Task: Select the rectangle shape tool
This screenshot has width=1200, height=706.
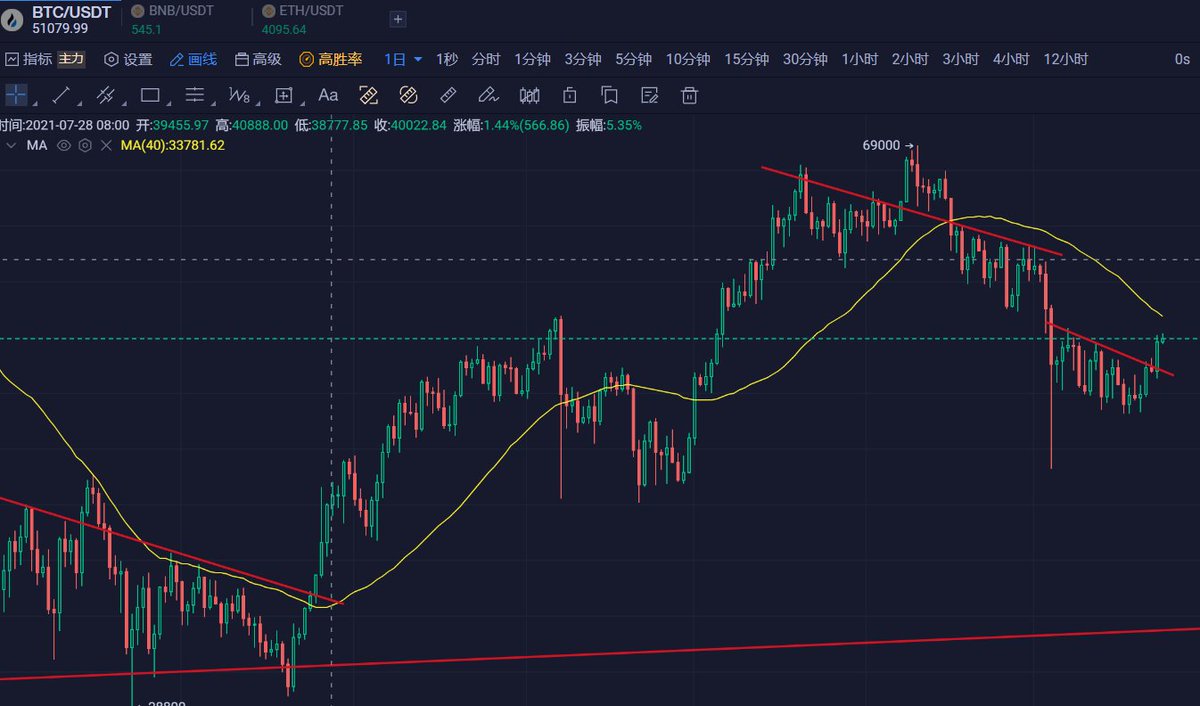Action: (150, 95)
